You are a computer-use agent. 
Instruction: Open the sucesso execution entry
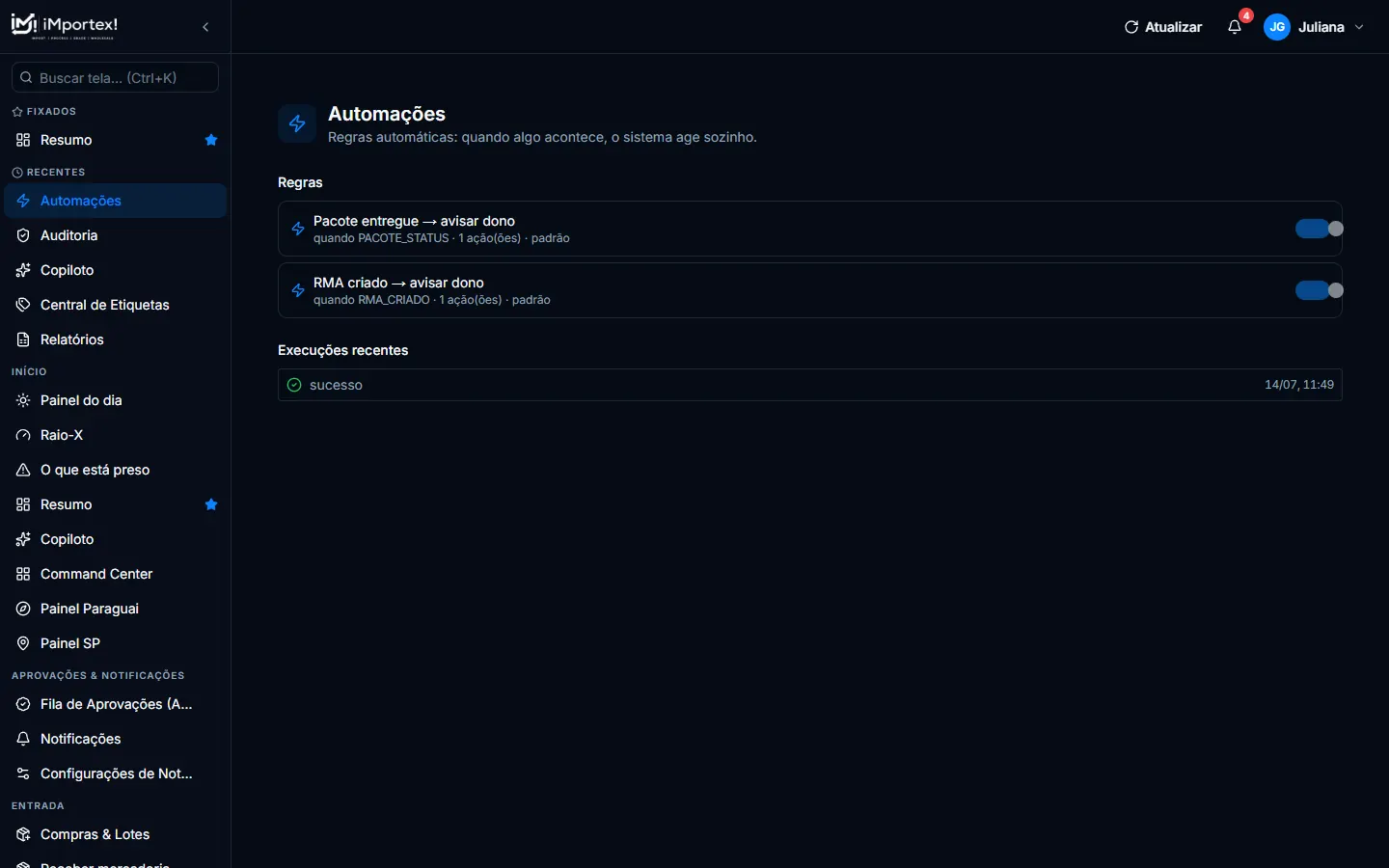point(810,385)
